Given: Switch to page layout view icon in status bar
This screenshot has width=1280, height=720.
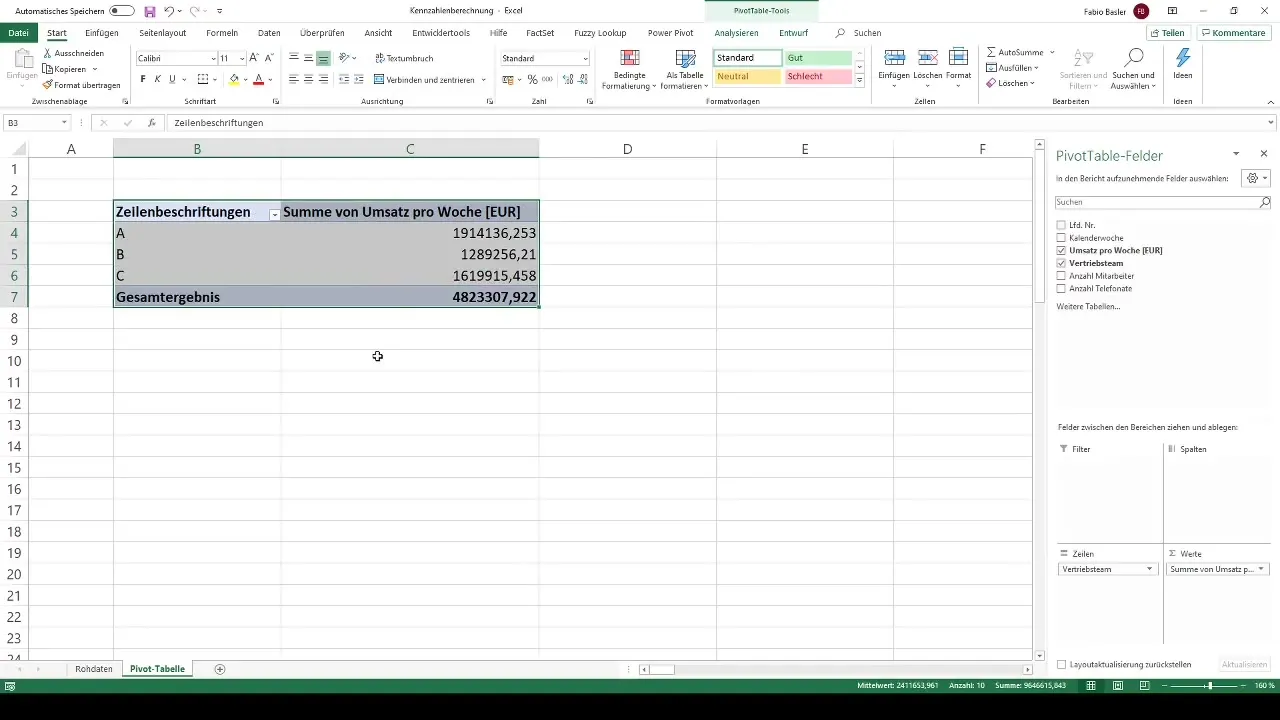Looking at the screenshot, I should (x=1118, y=686).
